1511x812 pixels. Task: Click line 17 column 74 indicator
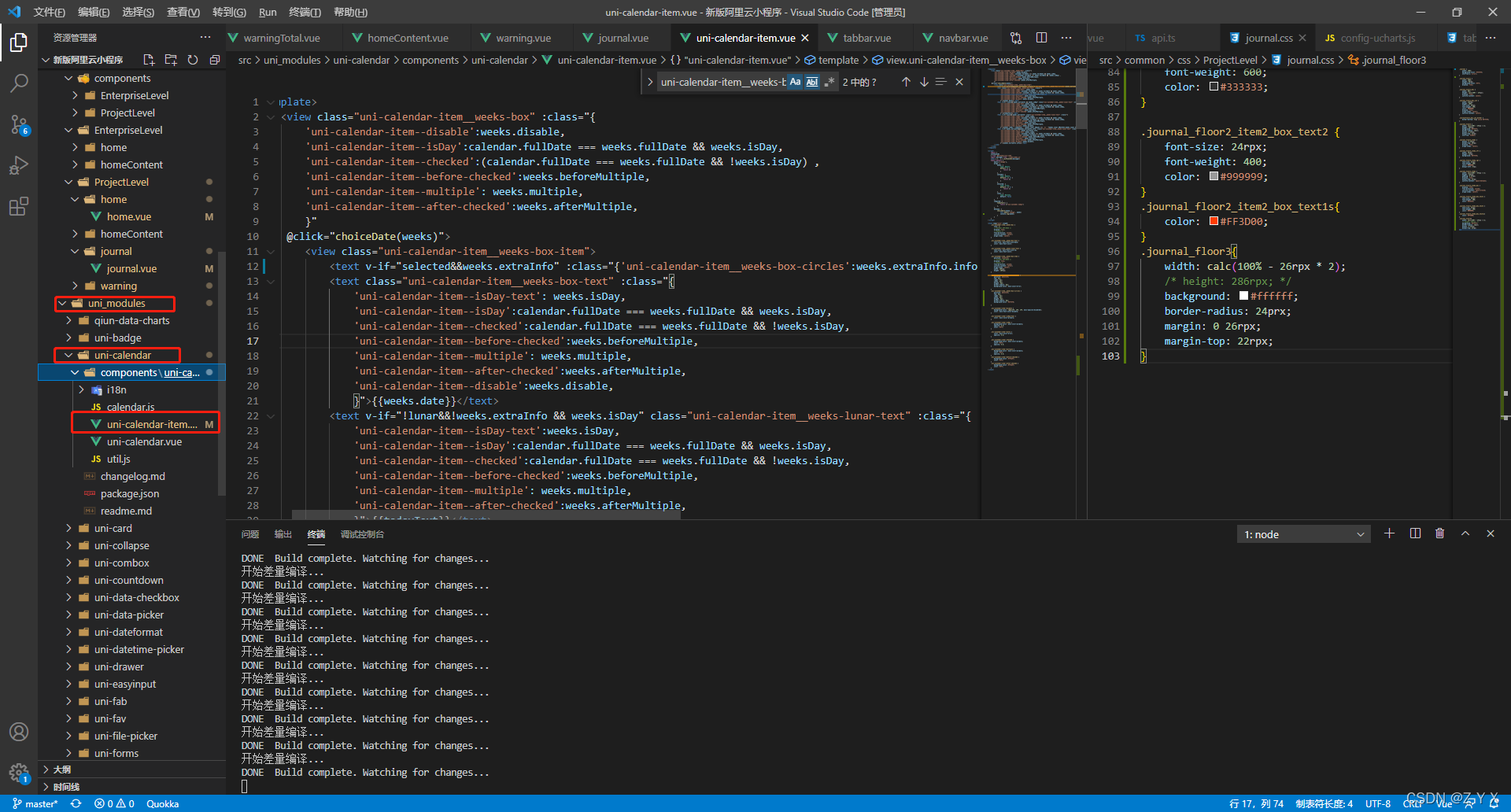(1256, 803)
